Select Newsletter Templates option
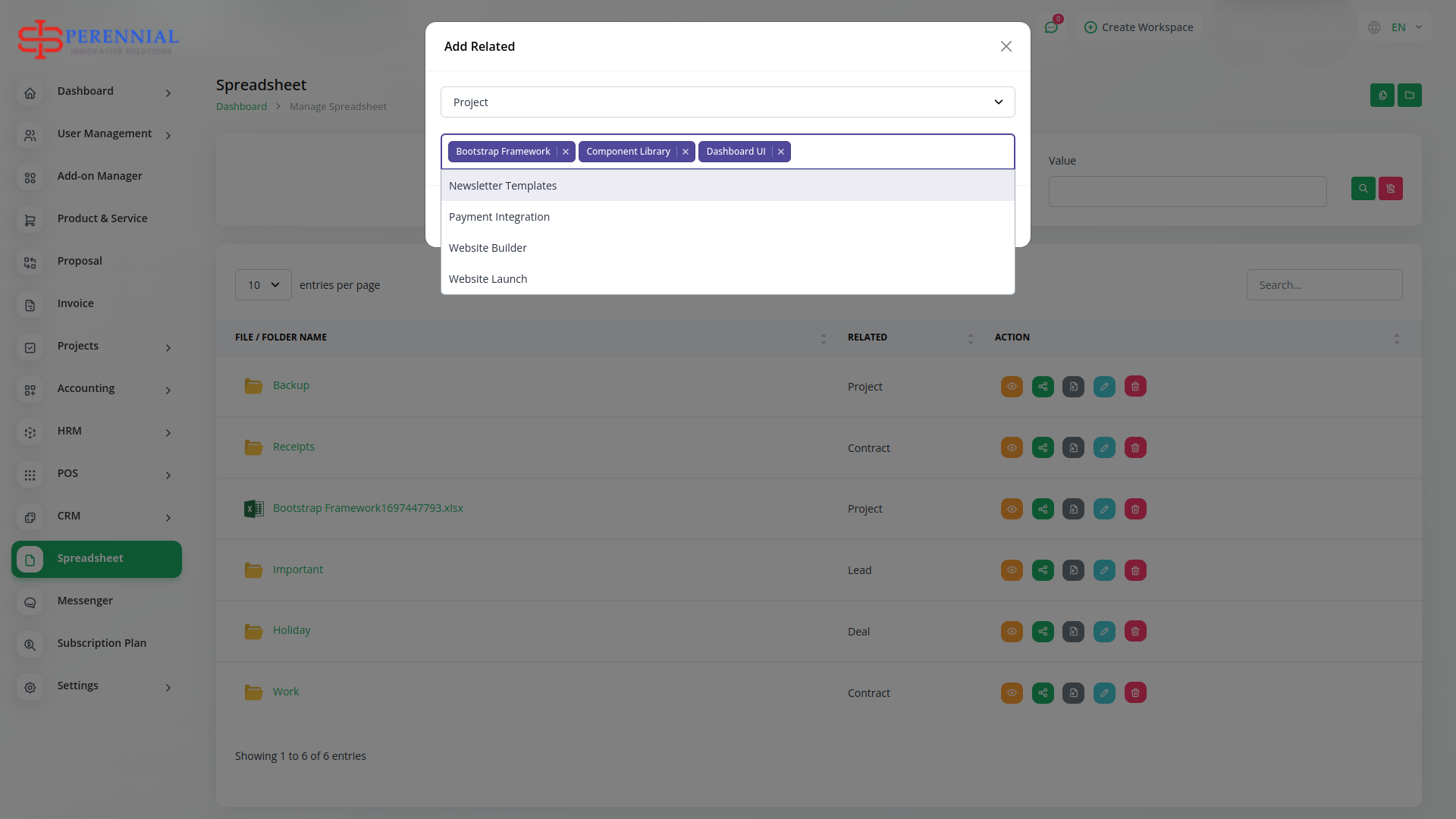 pyautogui.click(x=503, y=186)
